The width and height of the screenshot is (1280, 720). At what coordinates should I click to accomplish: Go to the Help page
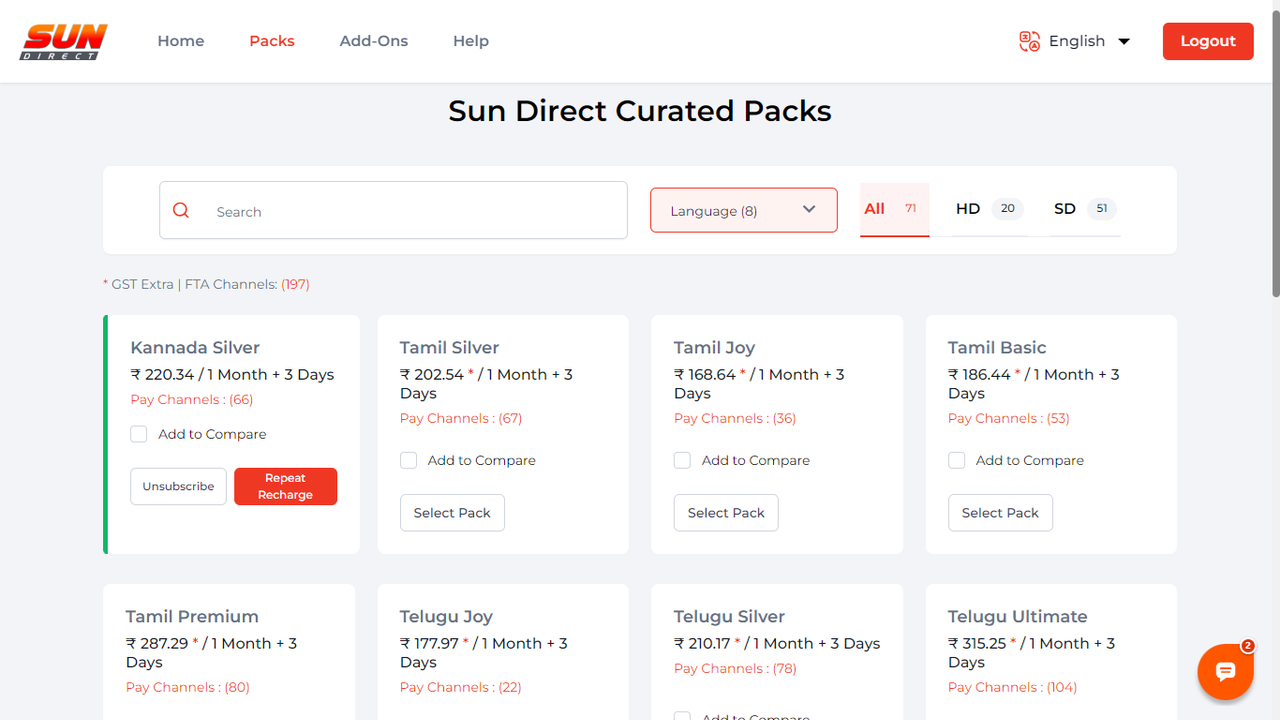(470, 41)
